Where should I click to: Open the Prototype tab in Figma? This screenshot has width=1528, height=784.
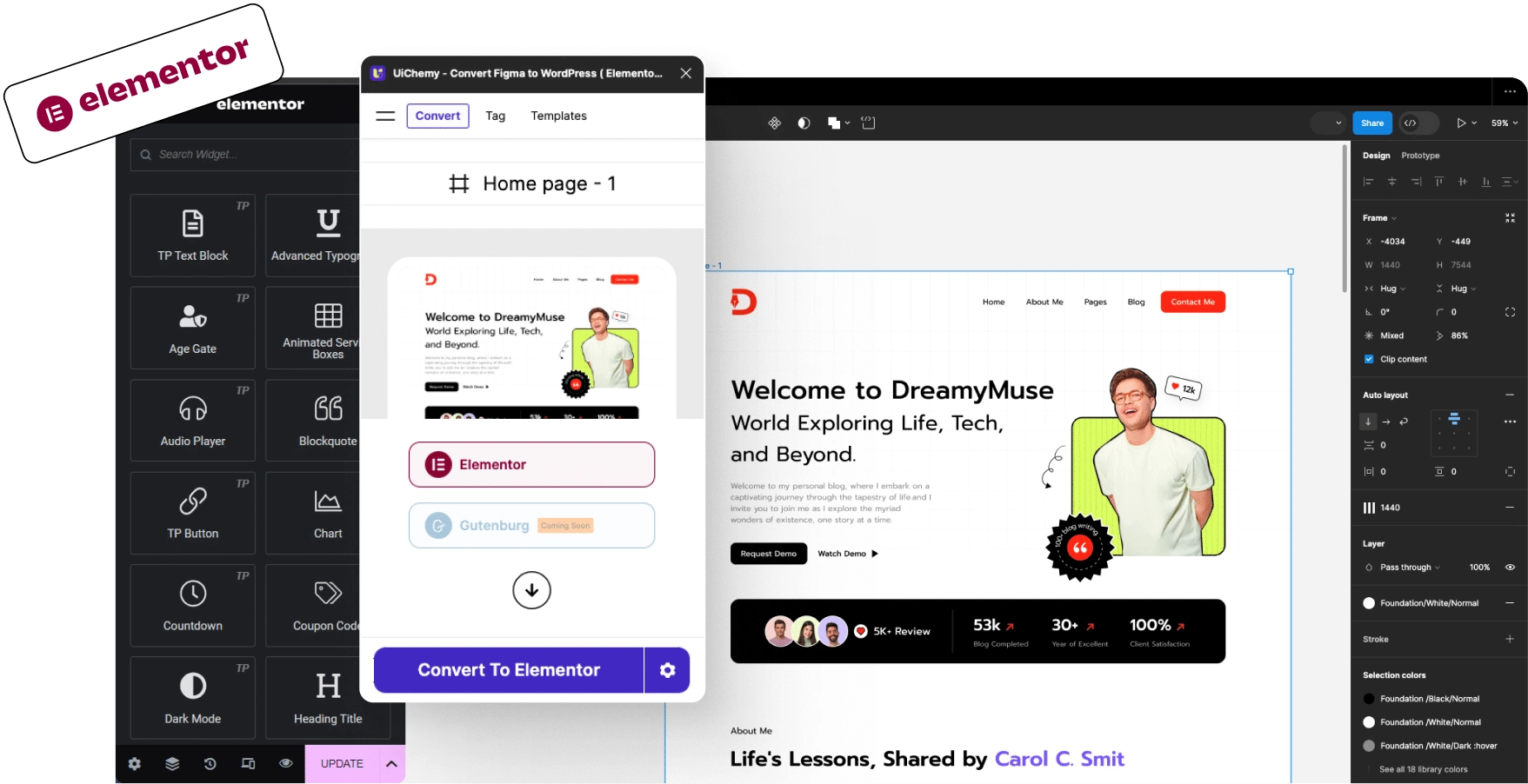[x=1420, y=156]
